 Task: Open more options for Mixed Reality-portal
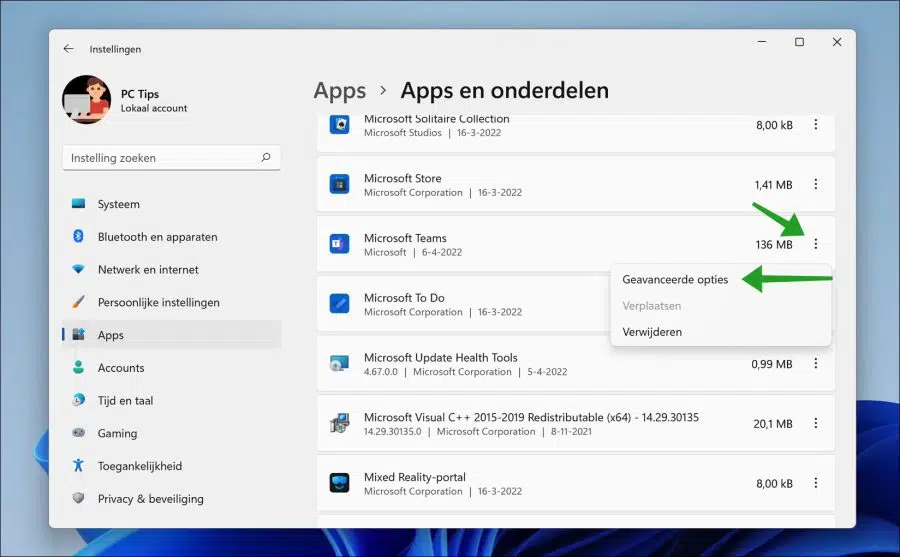(x=816, y=483)
